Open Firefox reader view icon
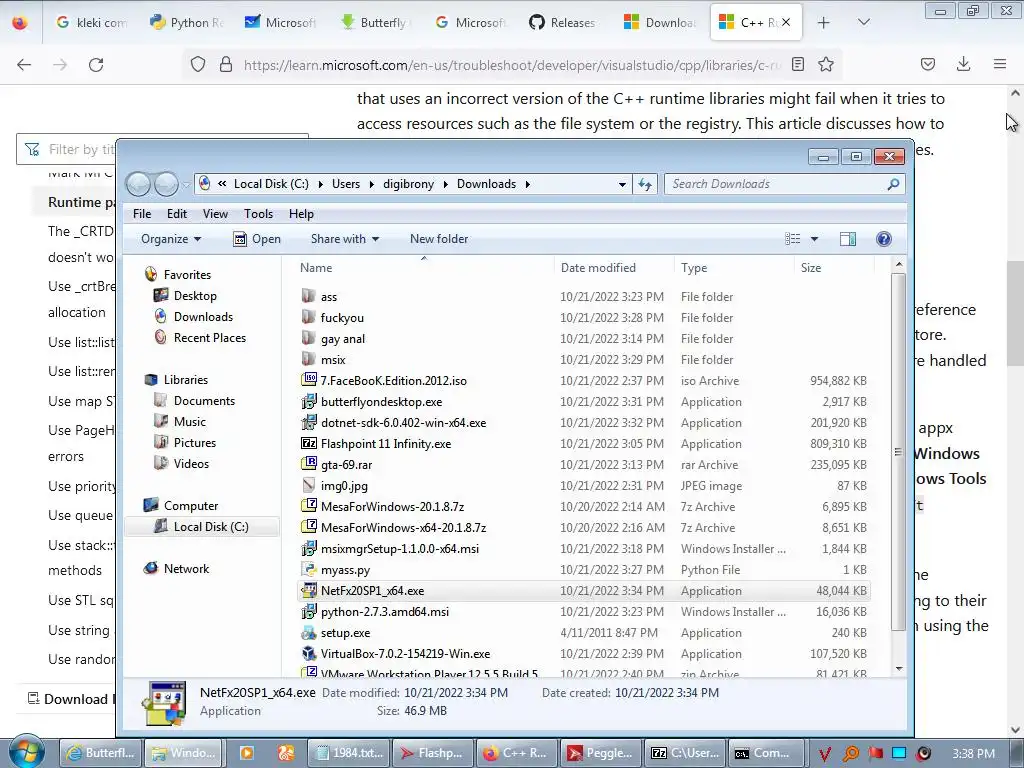 pos(798,64)
